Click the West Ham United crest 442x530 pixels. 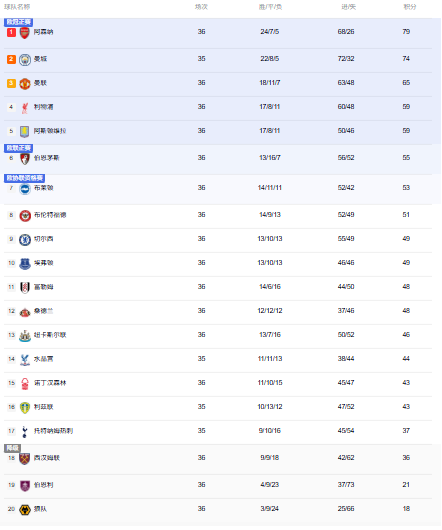click(x=25, y=459)
